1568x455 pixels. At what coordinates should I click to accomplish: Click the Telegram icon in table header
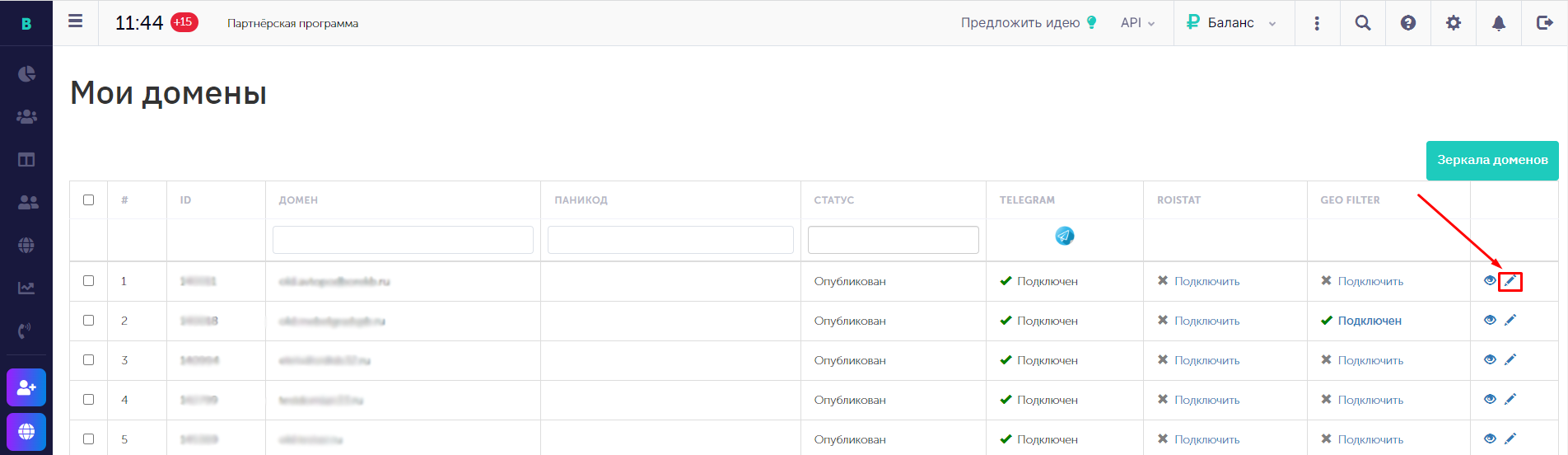pyautogui.click(x=1064, y=236)
